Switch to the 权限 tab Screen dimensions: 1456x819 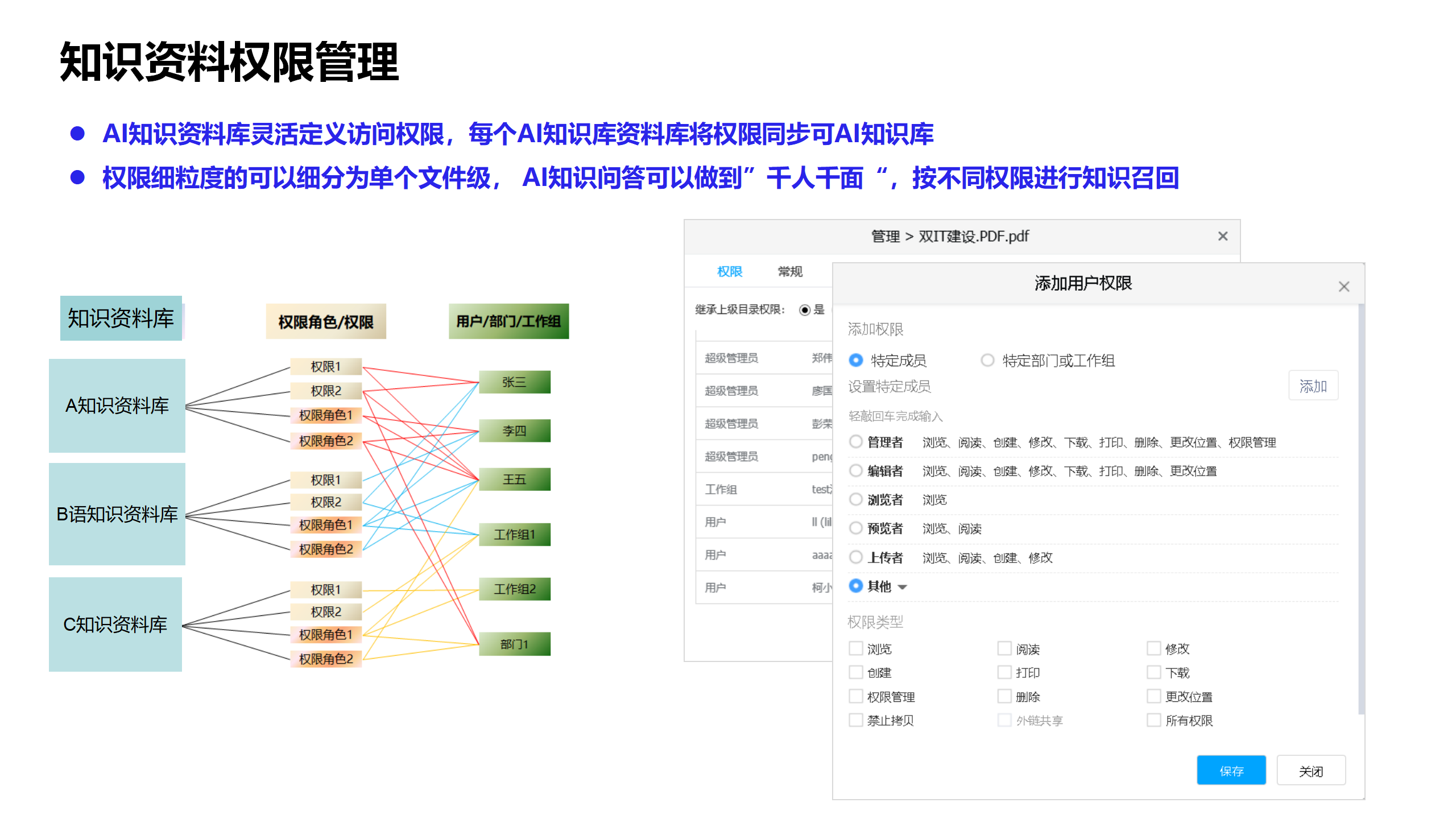coord(730,271)
